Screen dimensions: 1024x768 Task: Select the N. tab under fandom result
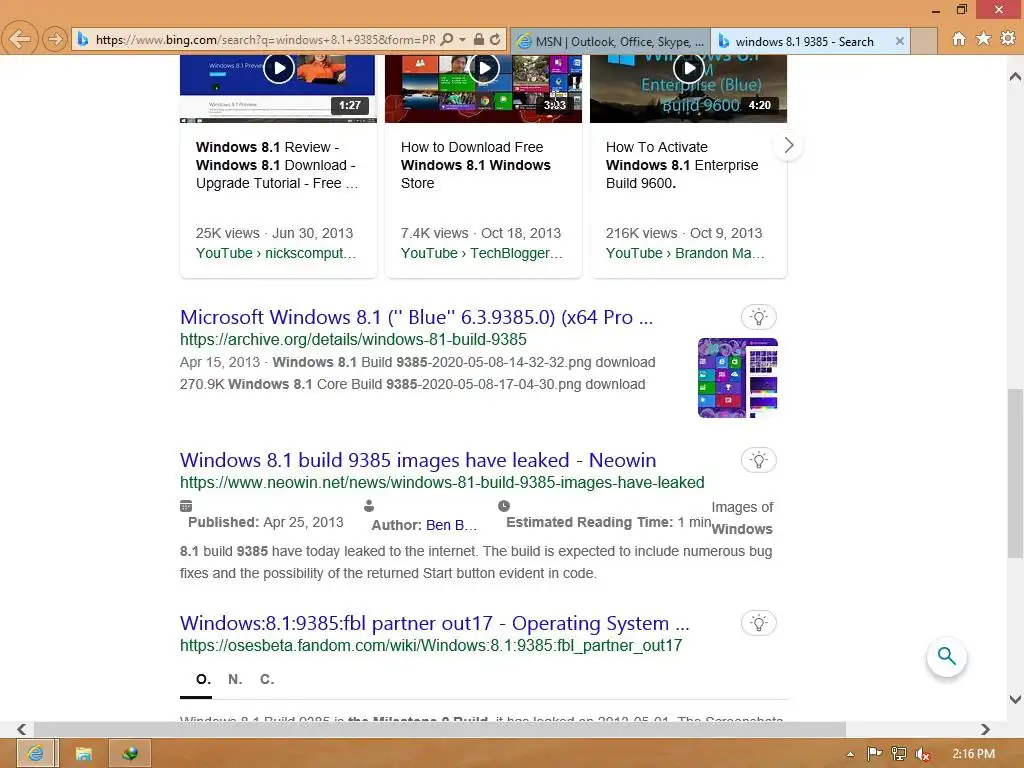(235, 680)
